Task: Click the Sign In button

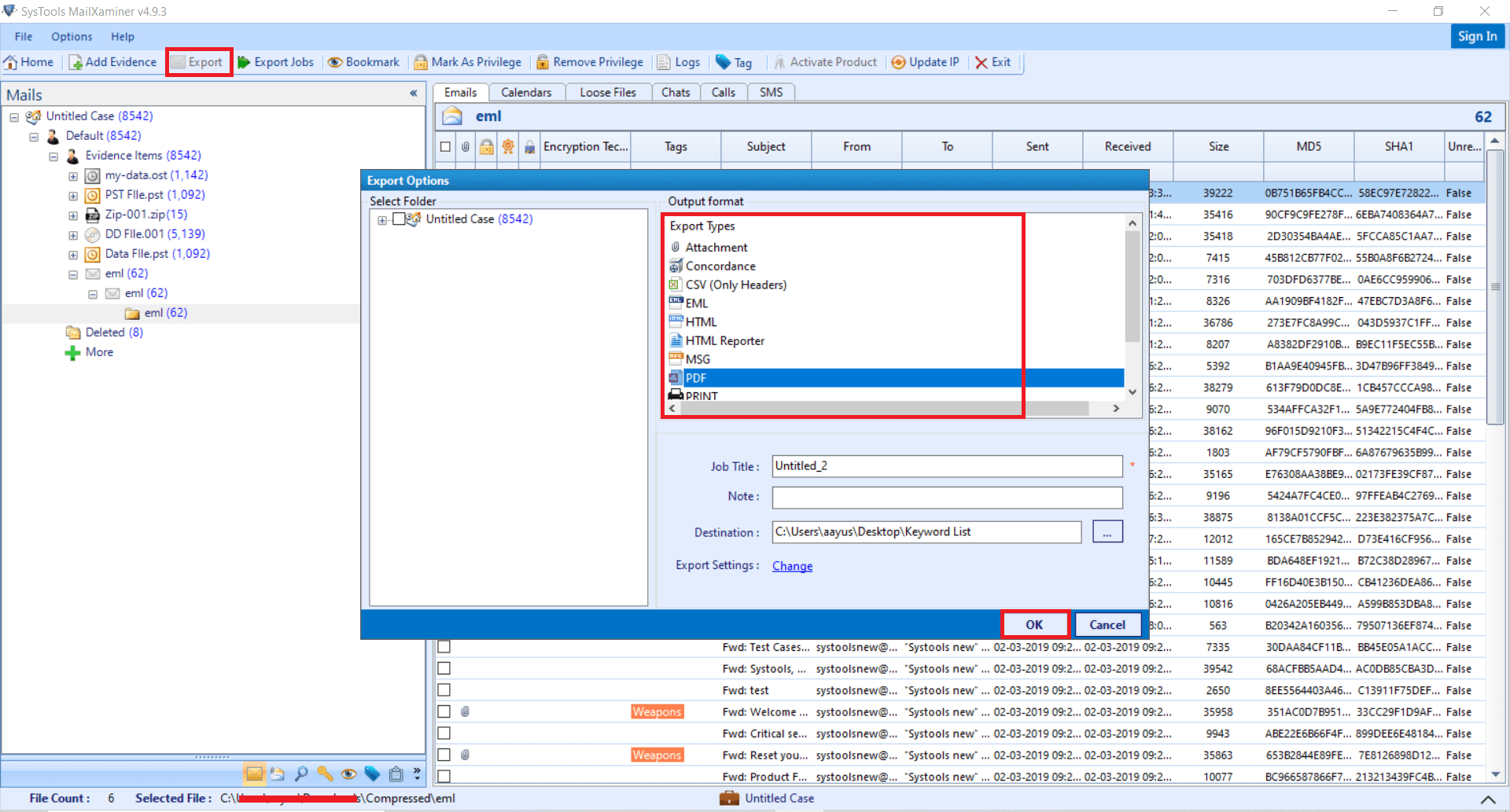Action: (x=1477, y=36)
